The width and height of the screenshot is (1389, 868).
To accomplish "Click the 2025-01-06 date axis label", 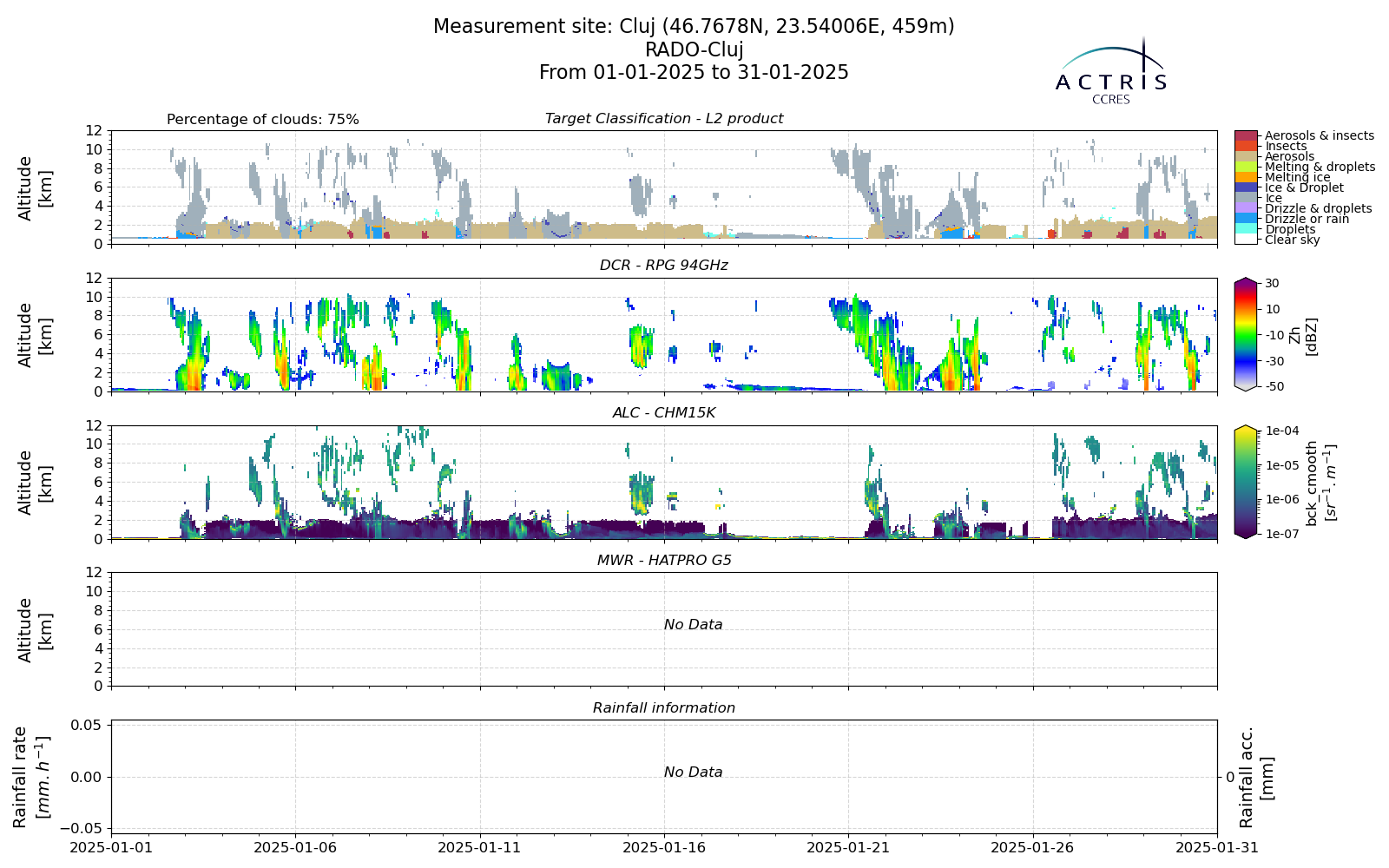I will pyautogui.click(x=296, y=847).
